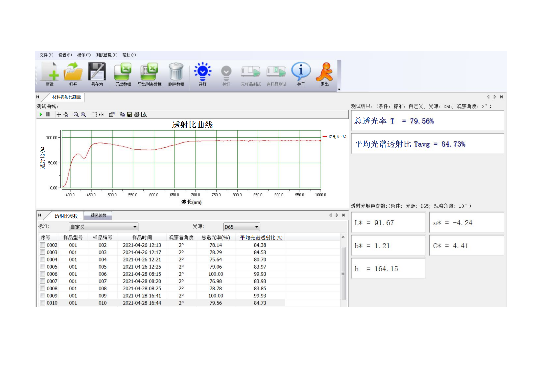Export data with second Excel icon

[149, 71]
